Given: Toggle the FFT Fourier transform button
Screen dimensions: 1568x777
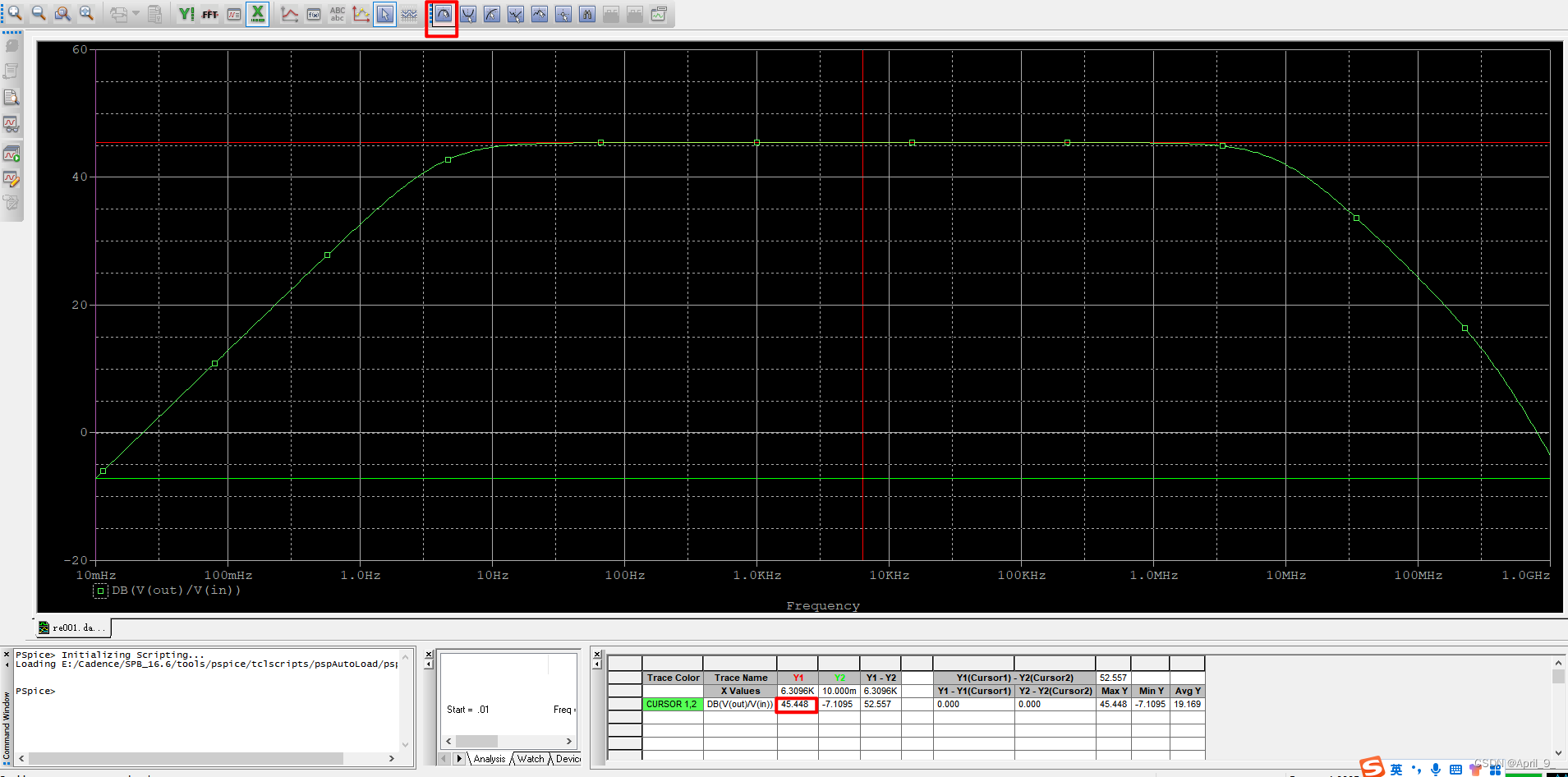Looking at the screenshot, I should coord(210,14).
